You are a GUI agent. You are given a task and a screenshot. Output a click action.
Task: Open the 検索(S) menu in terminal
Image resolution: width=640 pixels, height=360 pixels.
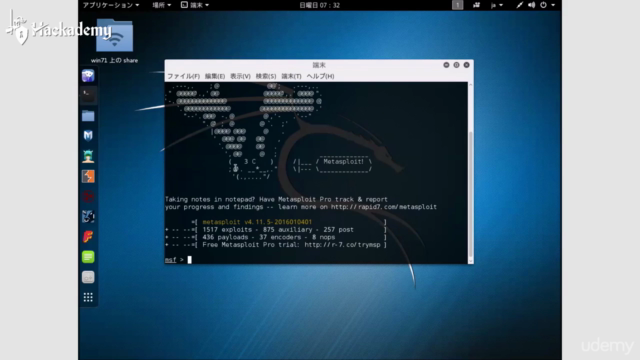click(x=266, y=76)
